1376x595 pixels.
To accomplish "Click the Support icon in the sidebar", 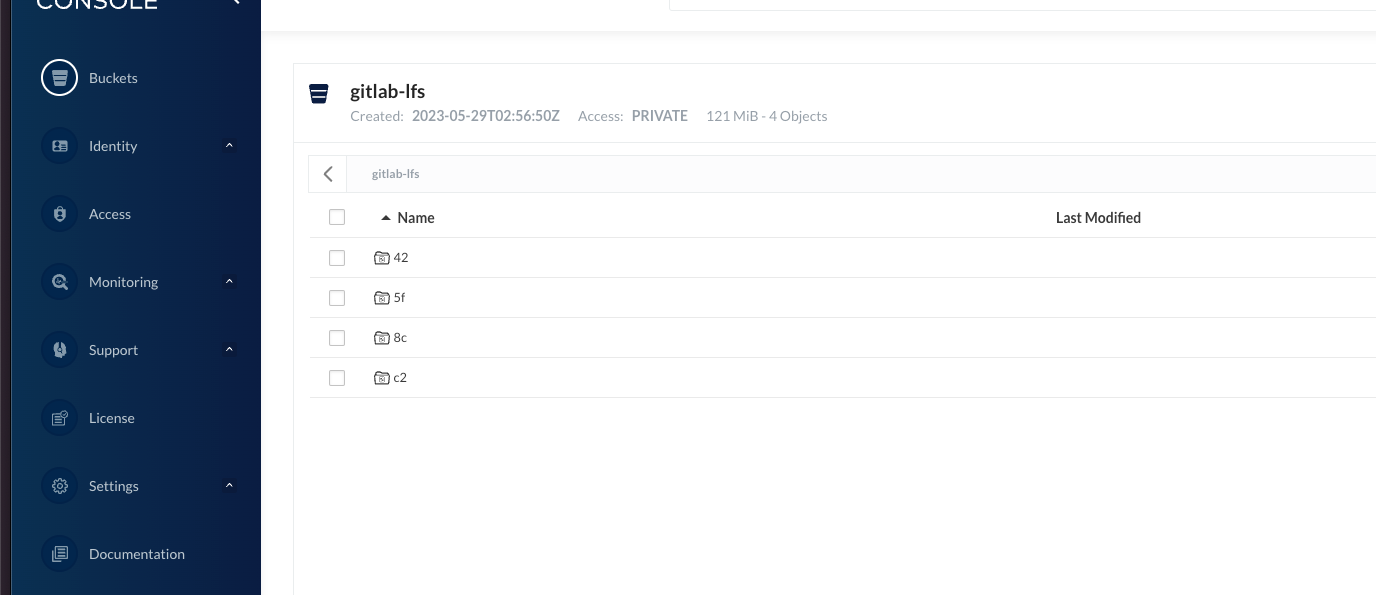I will [59, 350].
